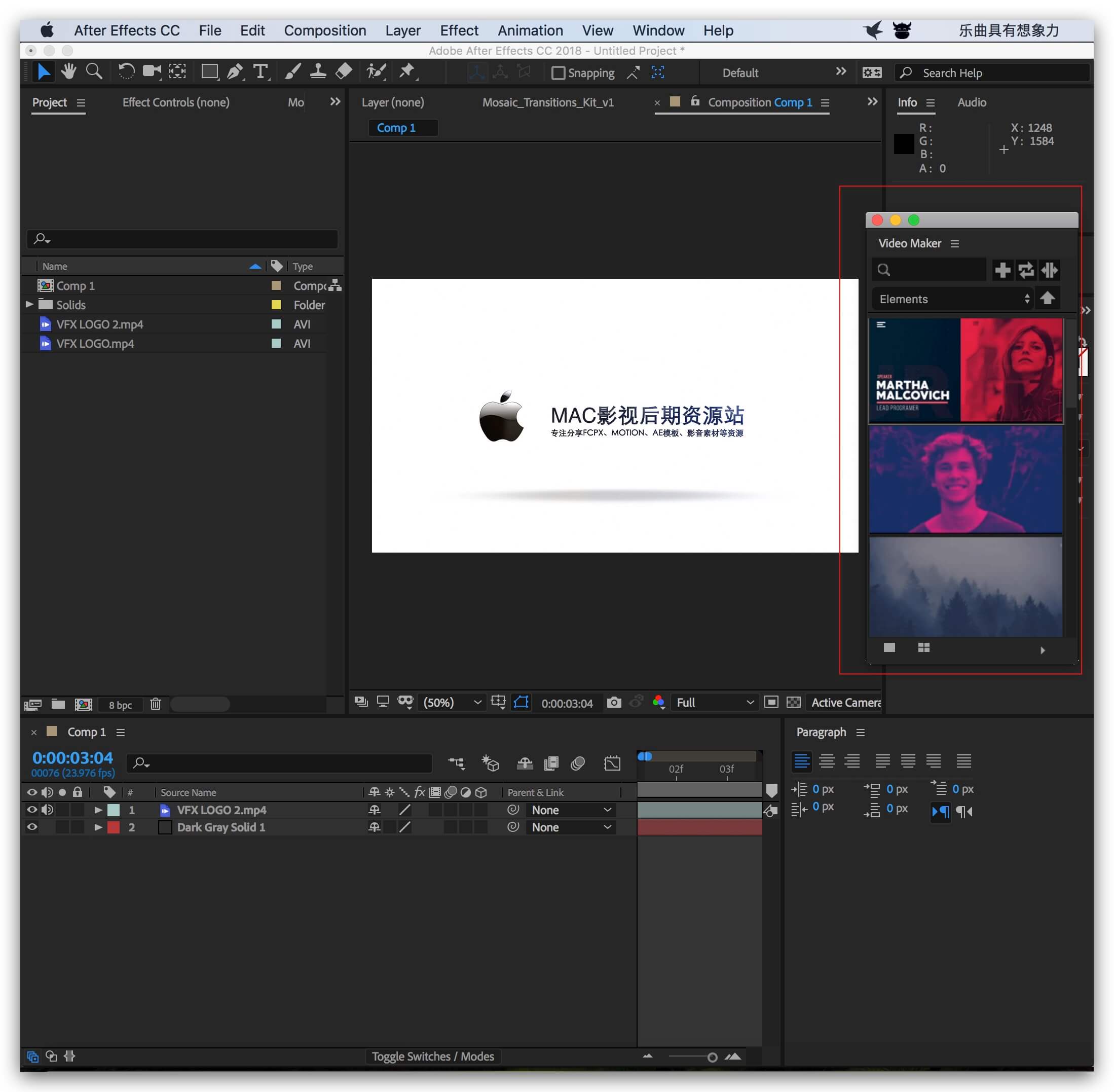Image resolution: width=1114 pixels, height=1092 pixels.
Task: Click the Effect menu item
Action: click(459, 30)
